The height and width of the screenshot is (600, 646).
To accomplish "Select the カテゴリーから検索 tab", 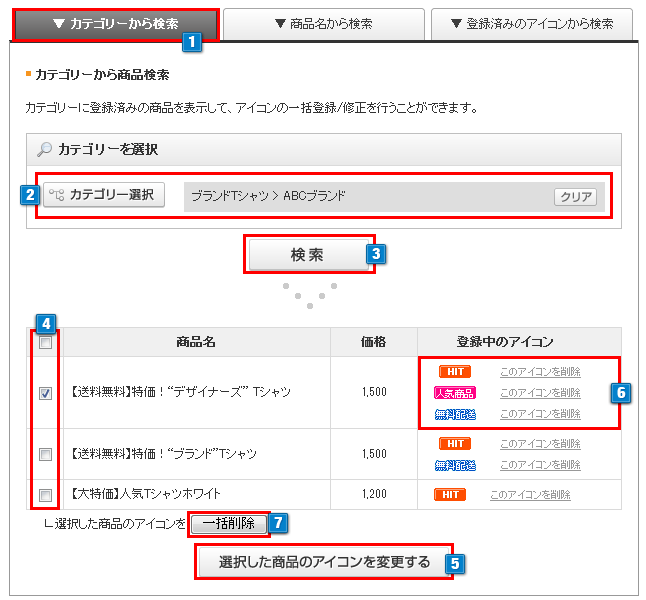I will [x=115, y=24].
